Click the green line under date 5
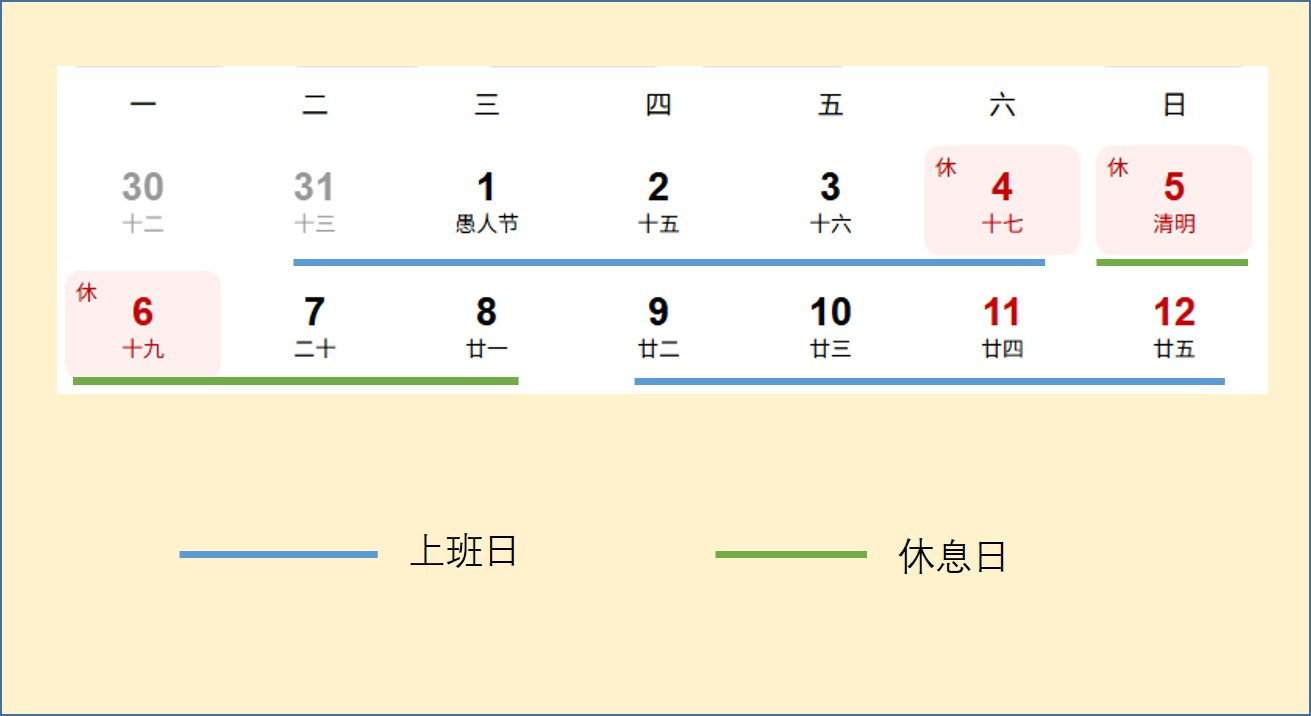 [x=1172, y=262]
